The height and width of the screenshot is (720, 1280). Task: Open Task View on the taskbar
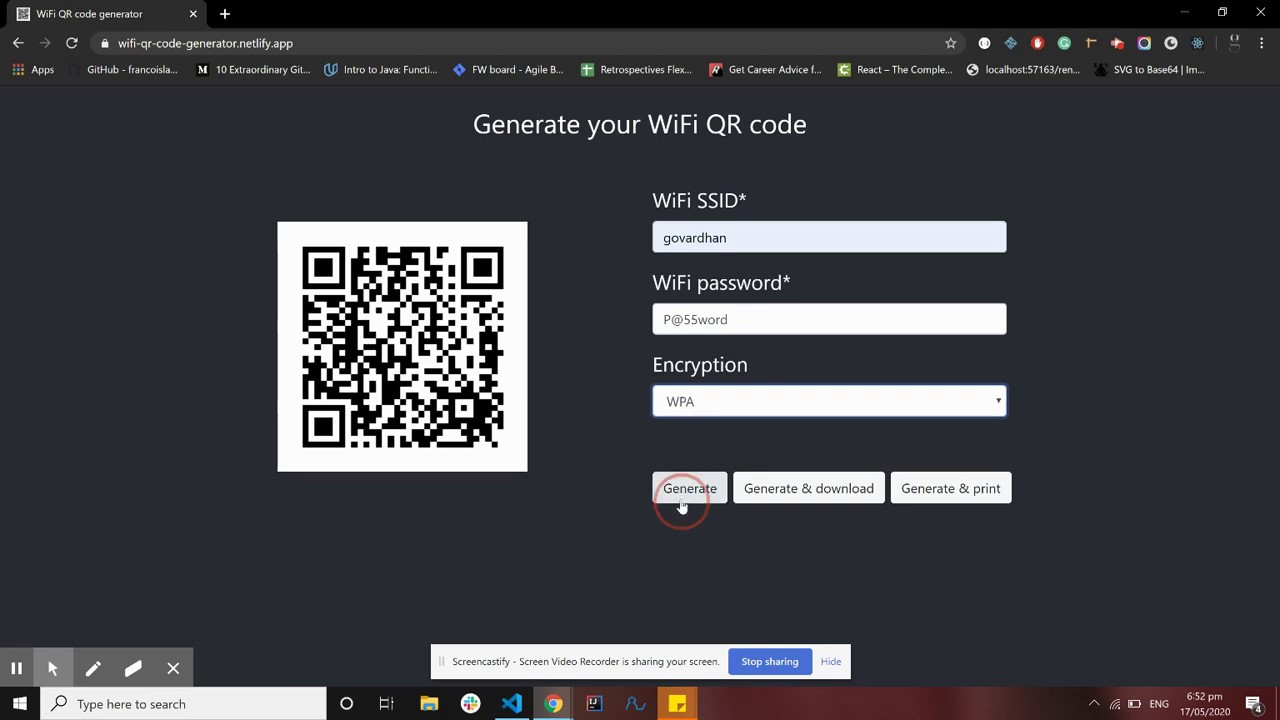(x=386, y=704)
